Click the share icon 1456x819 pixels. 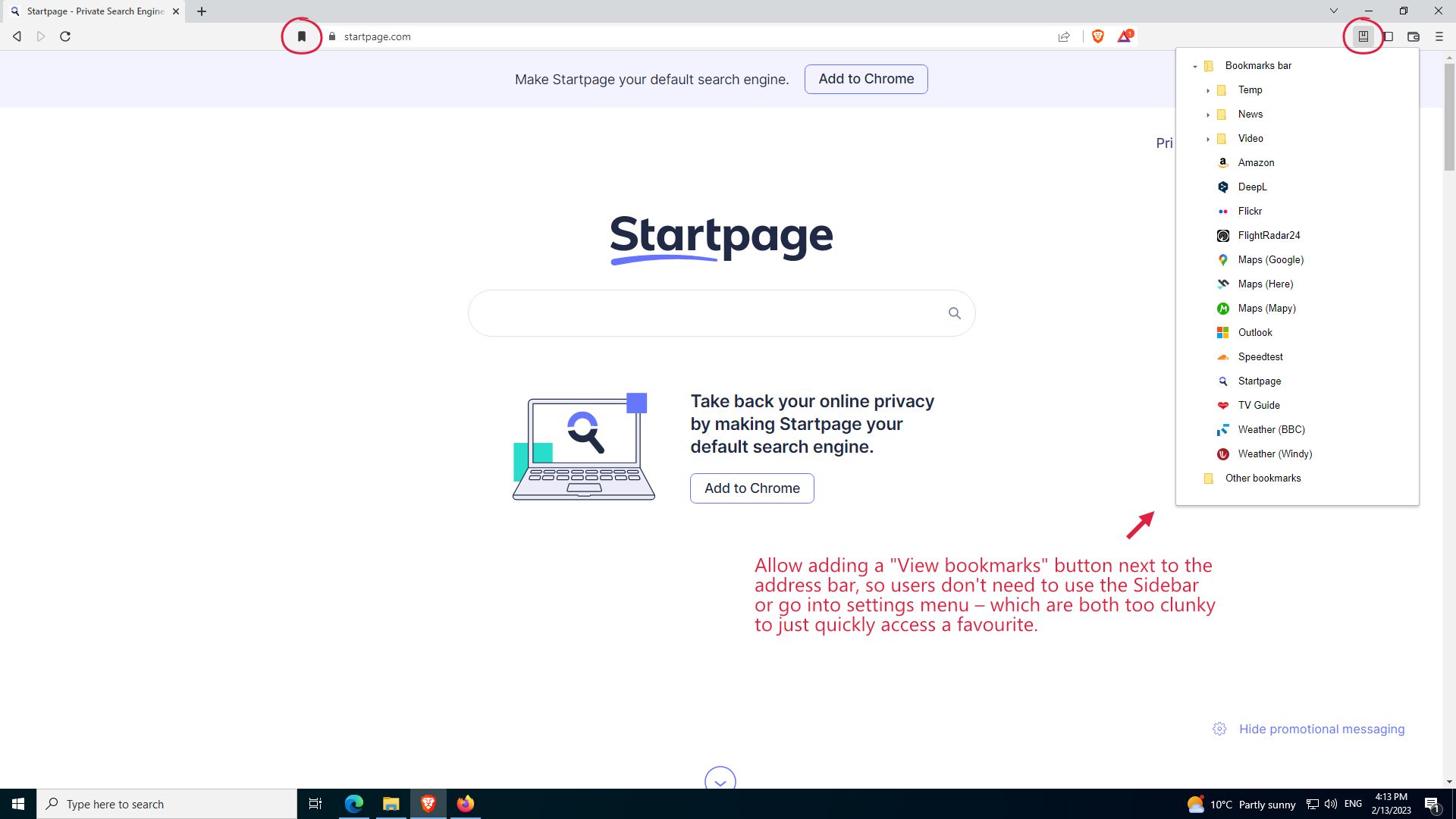[x=1064, y=36]
